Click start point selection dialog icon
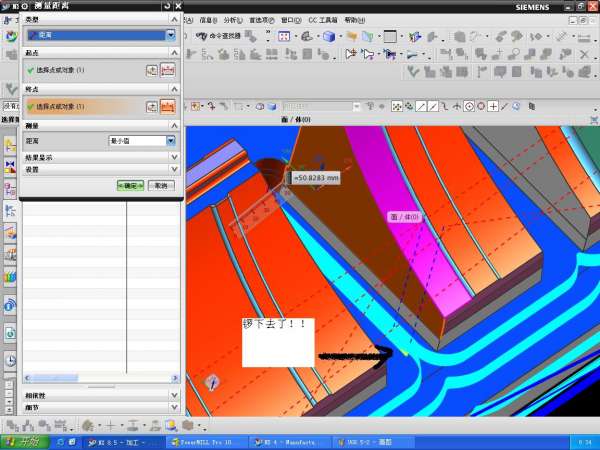Screen dimensions: 600x450 (151, 71)
